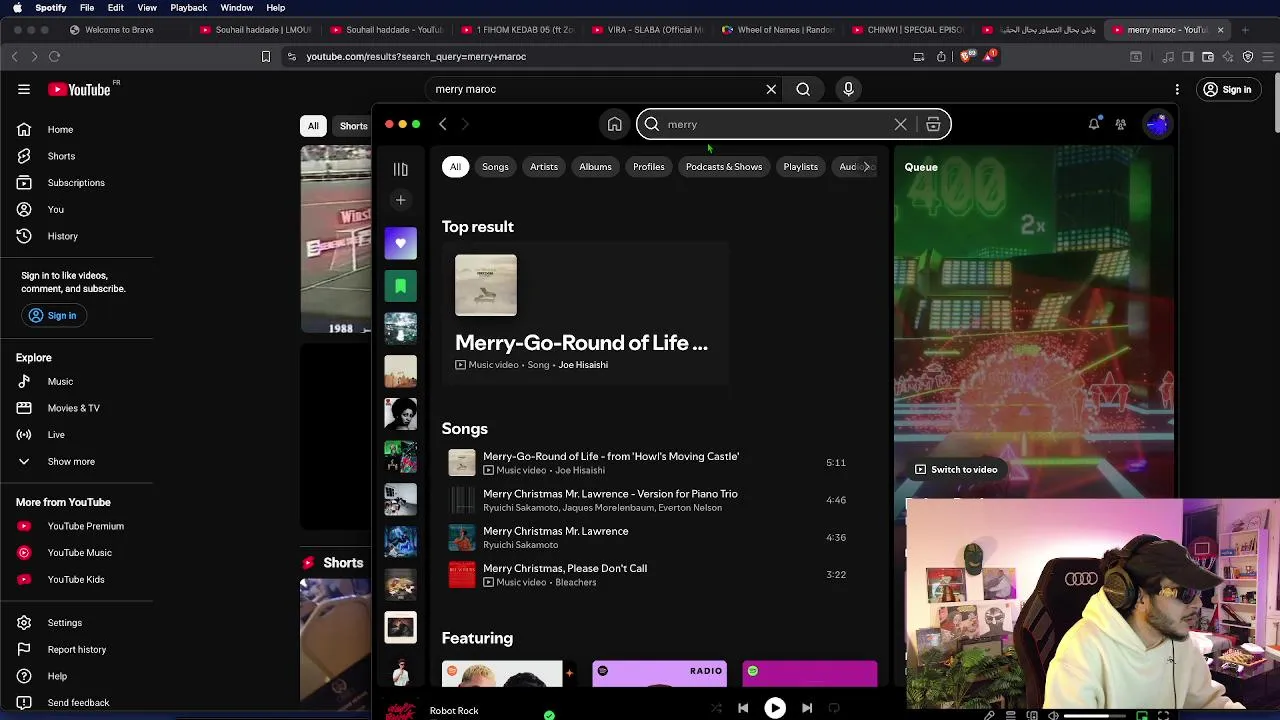This screenshot has width=1280, height=720.
Task: Reload the browser page
Action: pyautogui.click(x=54, y=56)
